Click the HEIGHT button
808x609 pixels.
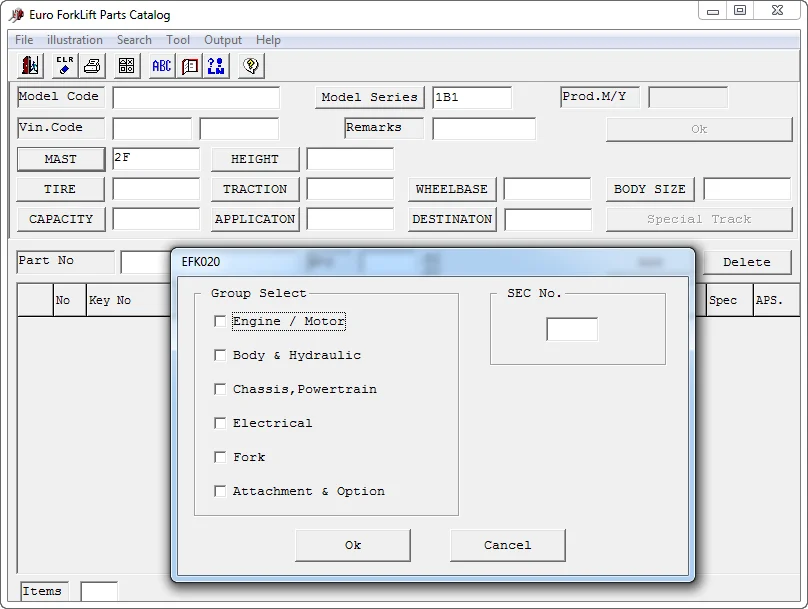click(x=255, y=159)
